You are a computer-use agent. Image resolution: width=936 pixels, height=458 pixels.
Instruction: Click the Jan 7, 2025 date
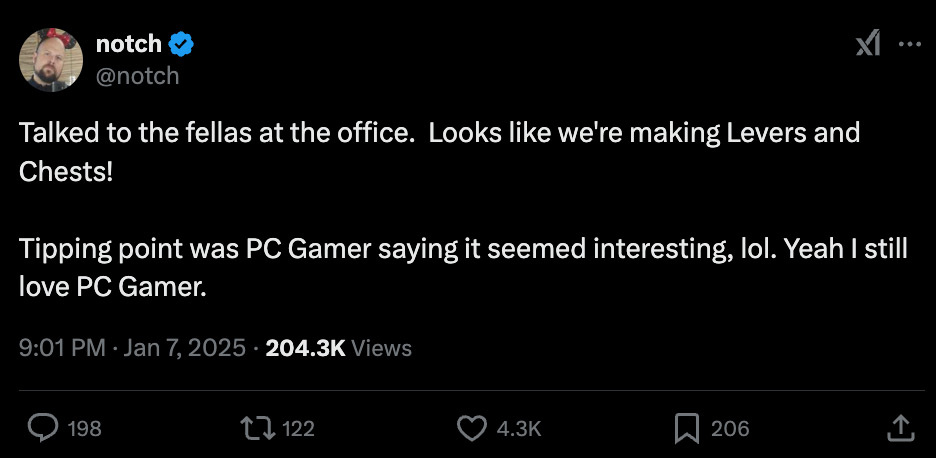184,348
